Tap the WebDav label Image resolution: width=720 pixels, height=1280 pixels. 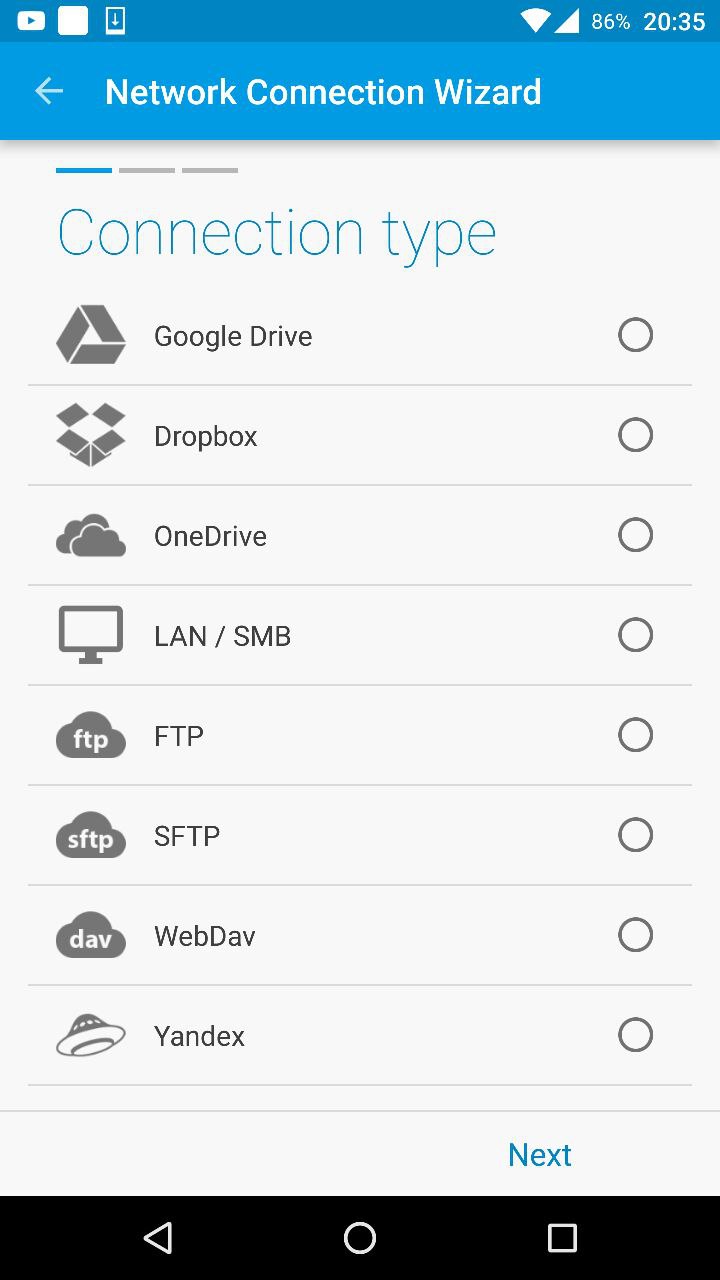click(205, 936)
